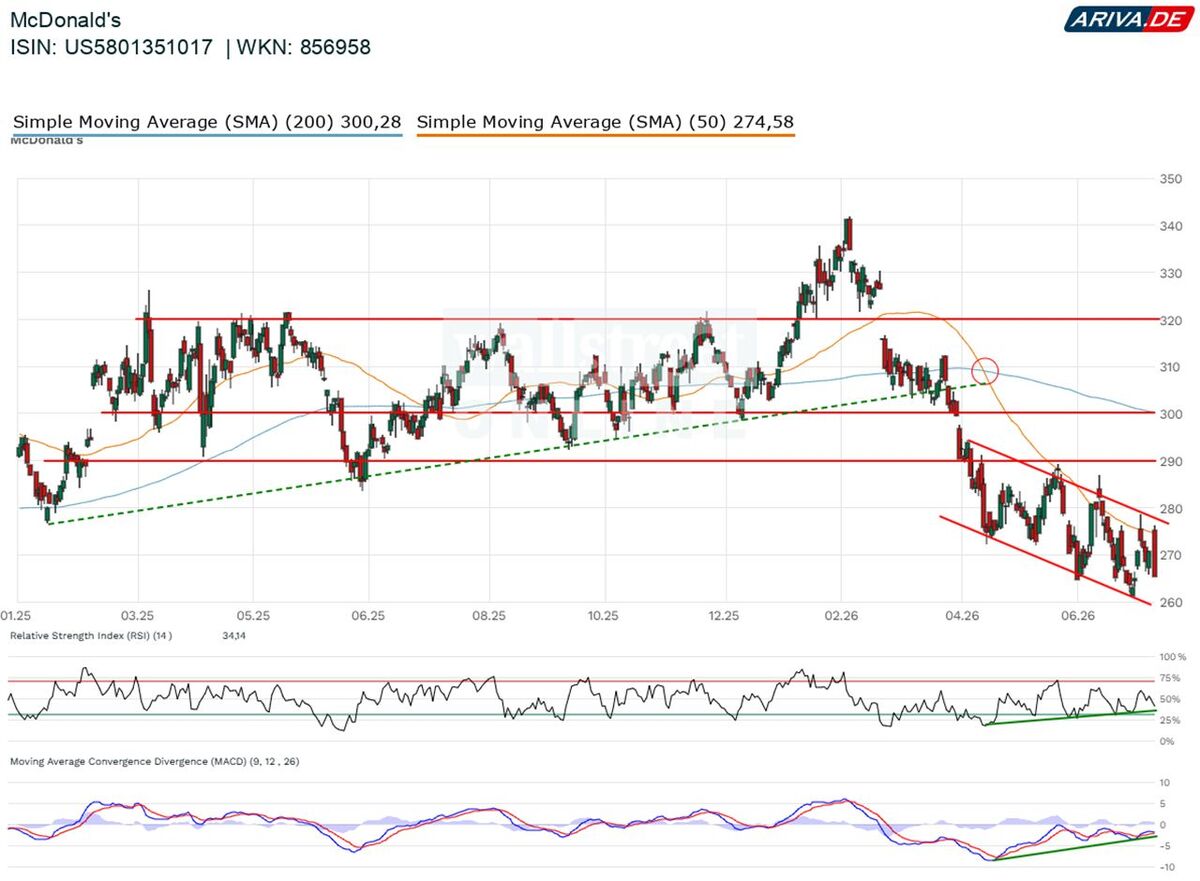Click the 10.25 date axis label

[x=604, y=617]
